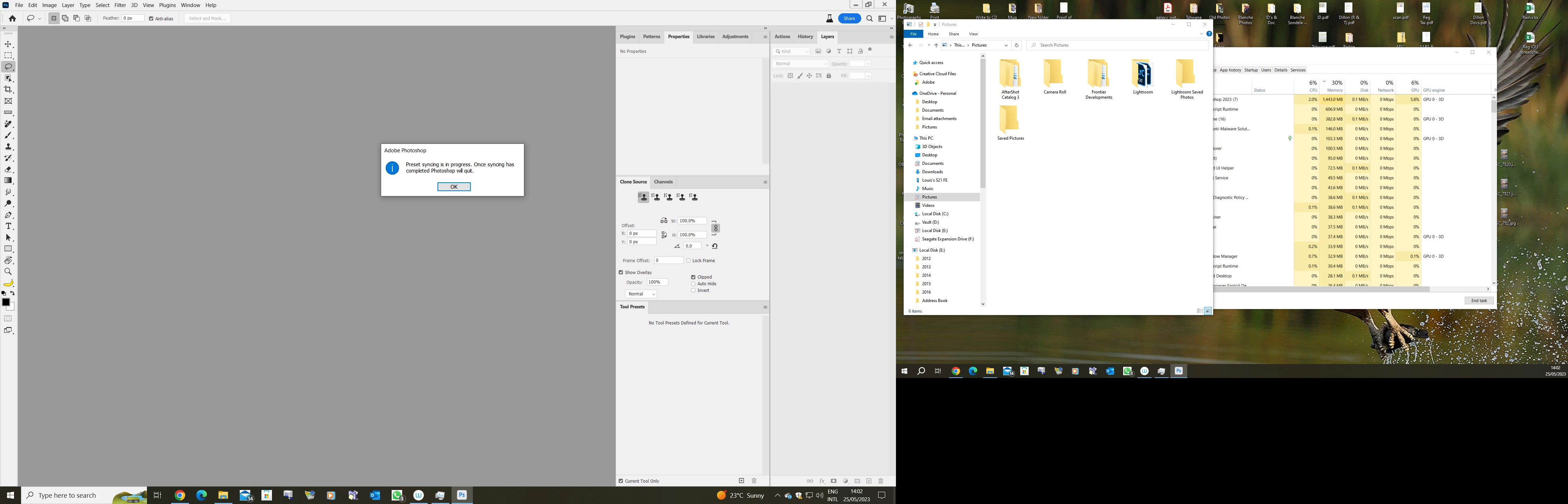Uncheck Show Overlay in Clone Source
1568x504 pixels.
click(622, 273)
